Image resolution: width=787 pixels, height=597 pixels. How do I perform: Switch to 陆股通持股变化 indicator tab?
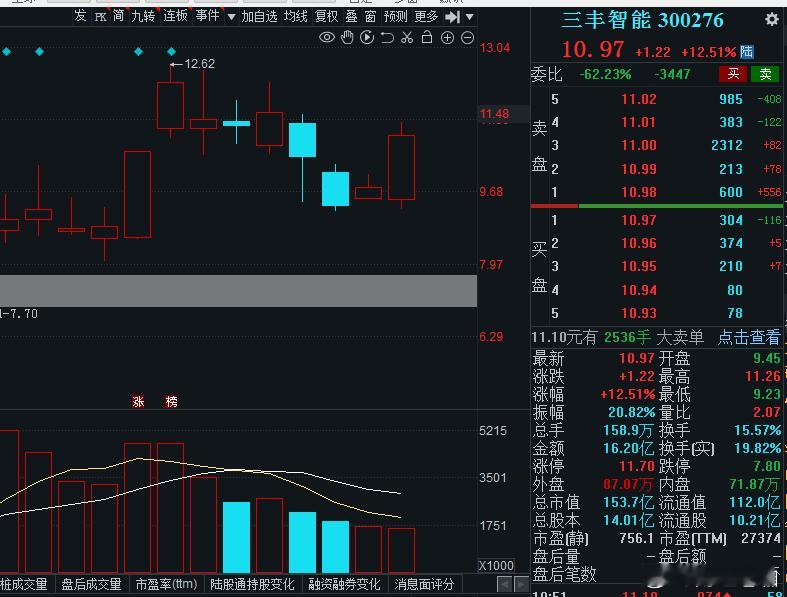(252, 584)
